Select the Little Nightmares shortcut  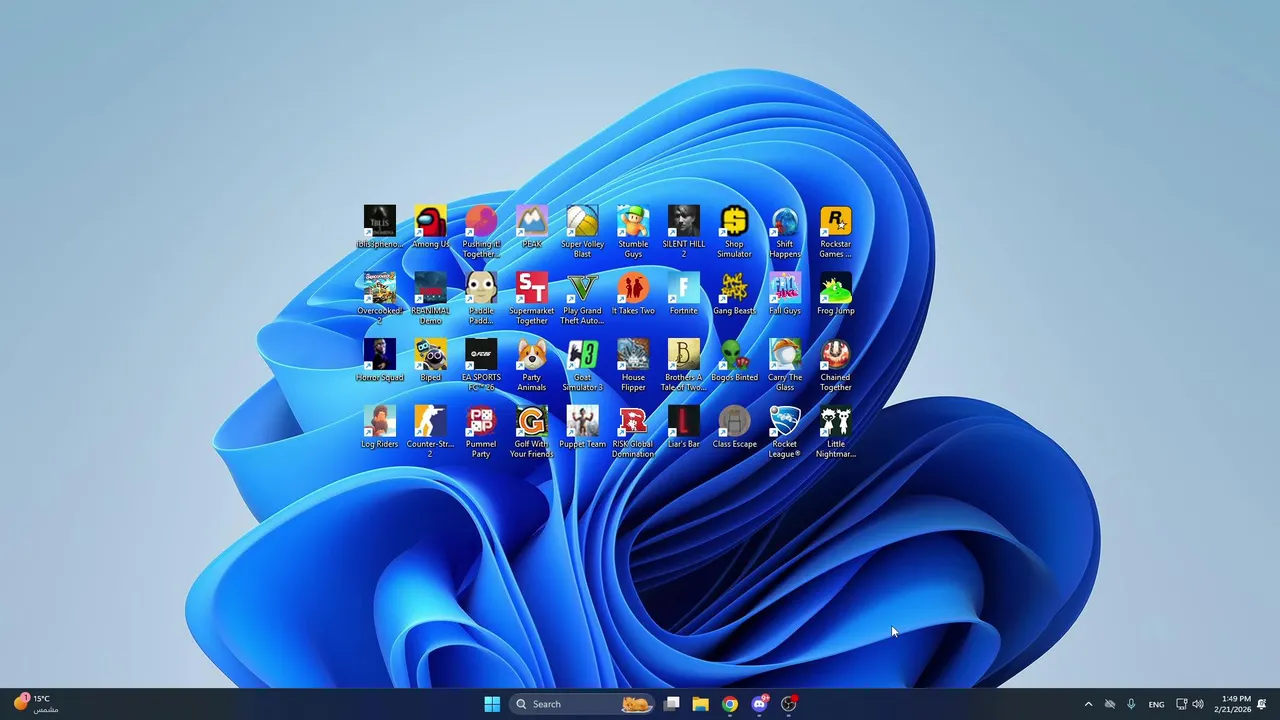click(836, 432)
